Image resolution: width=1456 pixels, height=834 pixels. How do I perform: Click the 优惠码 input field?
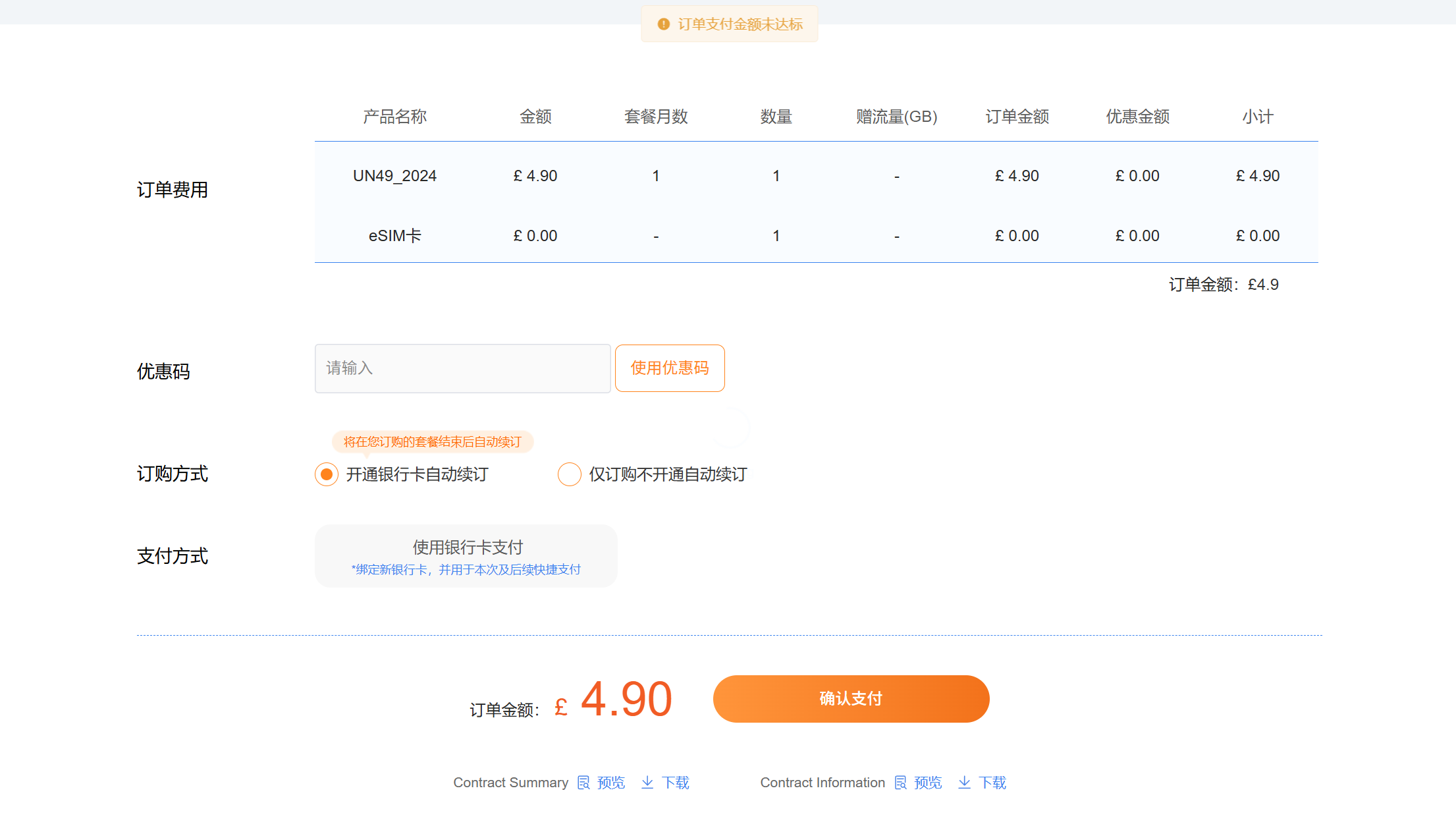point(463,368)
